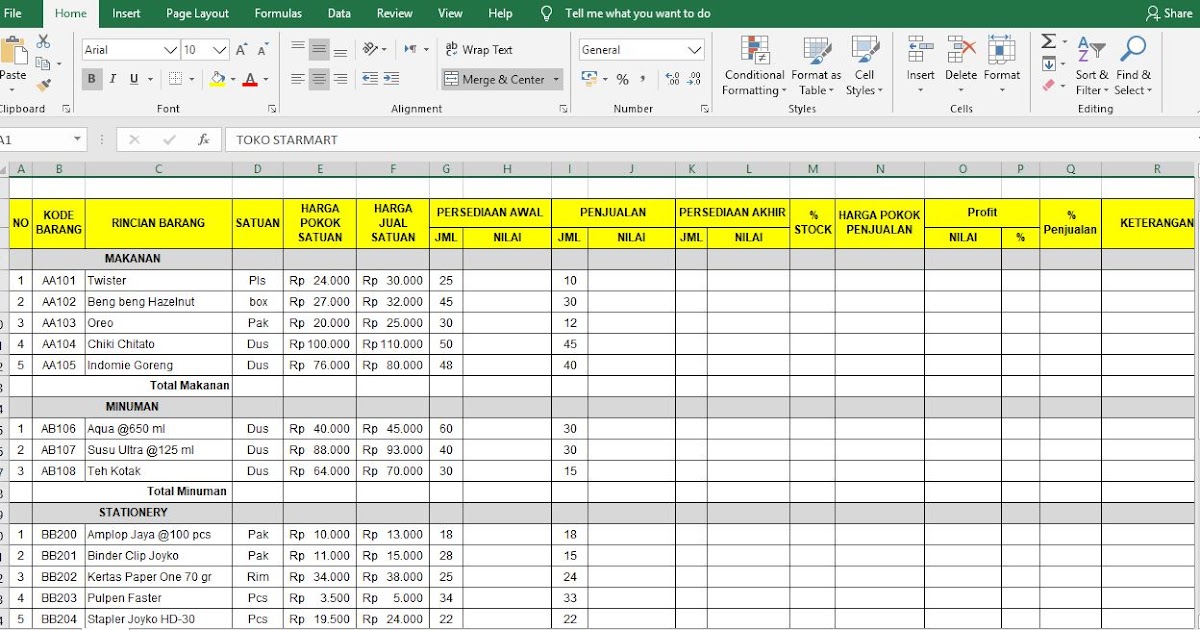Switch to the Page Layout tab
The width and height of the screenshot is (1200, 630).
197,13
